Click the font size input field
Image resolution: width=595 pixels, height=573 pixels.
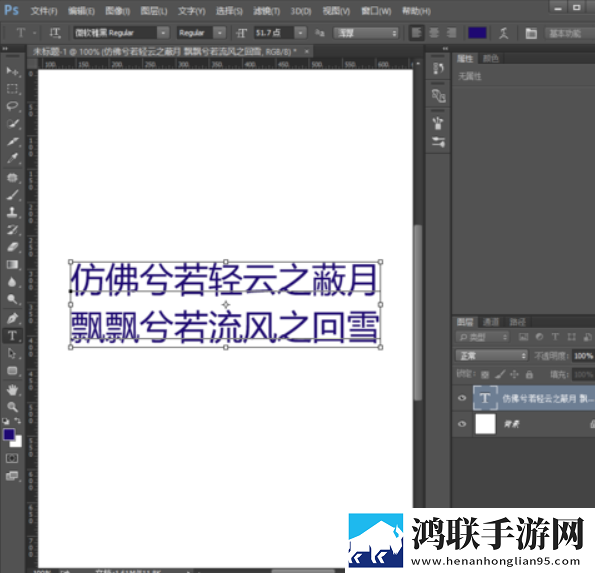pyautogui.click(x=273, y=33)
